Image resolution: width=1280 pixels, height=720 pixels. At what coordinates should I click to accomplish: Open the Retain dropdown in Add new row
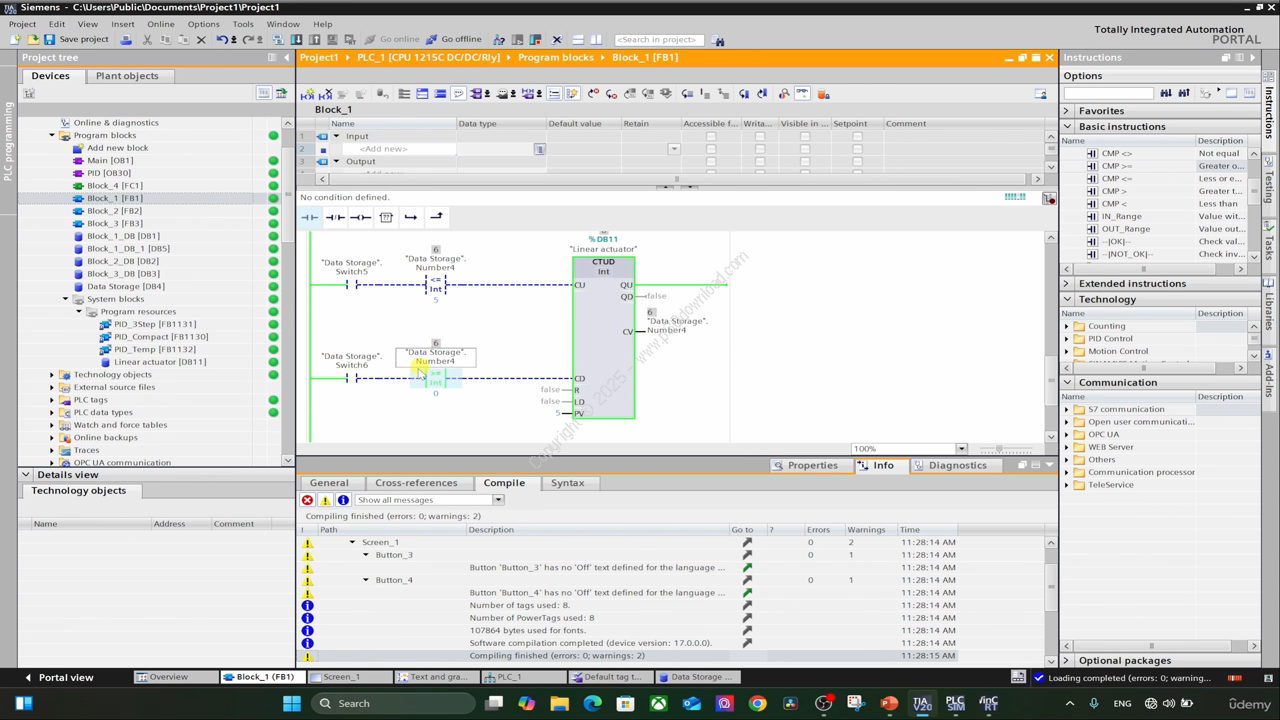tap(673, 149)
